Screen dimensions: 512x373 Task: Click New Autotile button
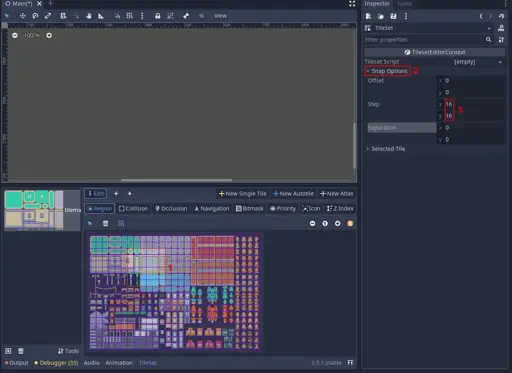click(x=293, y=194)
